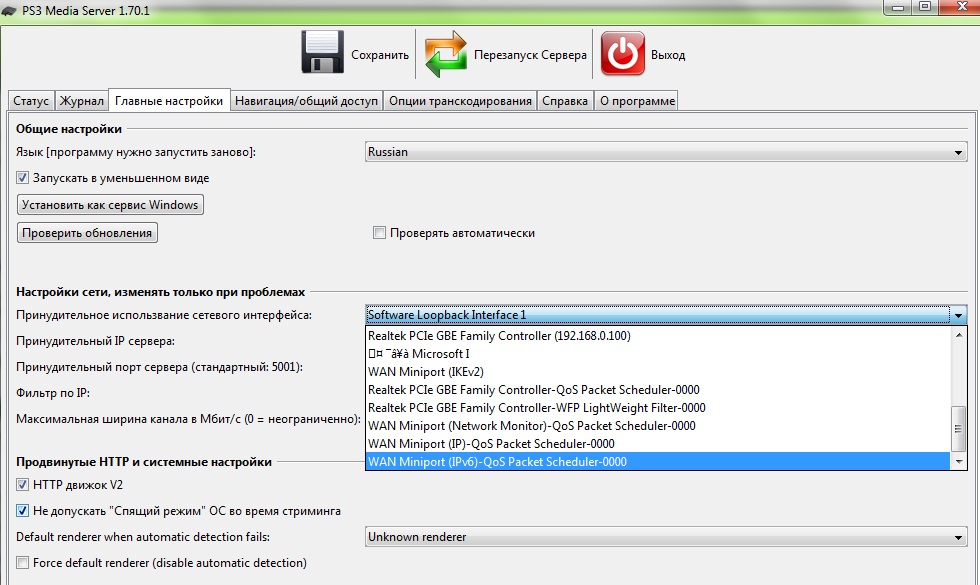The height and width of the screenshot is (585, 980).
Task: Click the green-orange arrows Restart Server icon
Action: pyautogui.click(x=446, y=54)
